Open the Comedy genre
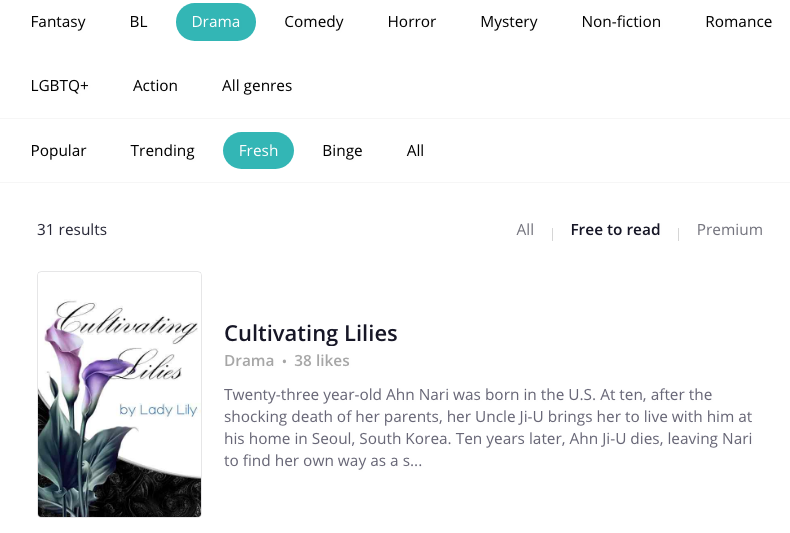Image resolution: width=790 pixels, height=533 pixels. pos(313,22)
